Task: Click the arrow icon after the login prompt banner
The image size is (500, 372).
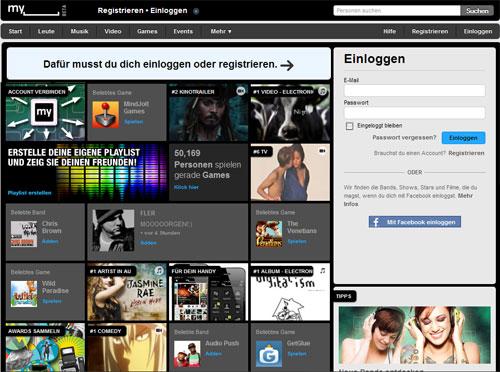Action: (287, 65)
